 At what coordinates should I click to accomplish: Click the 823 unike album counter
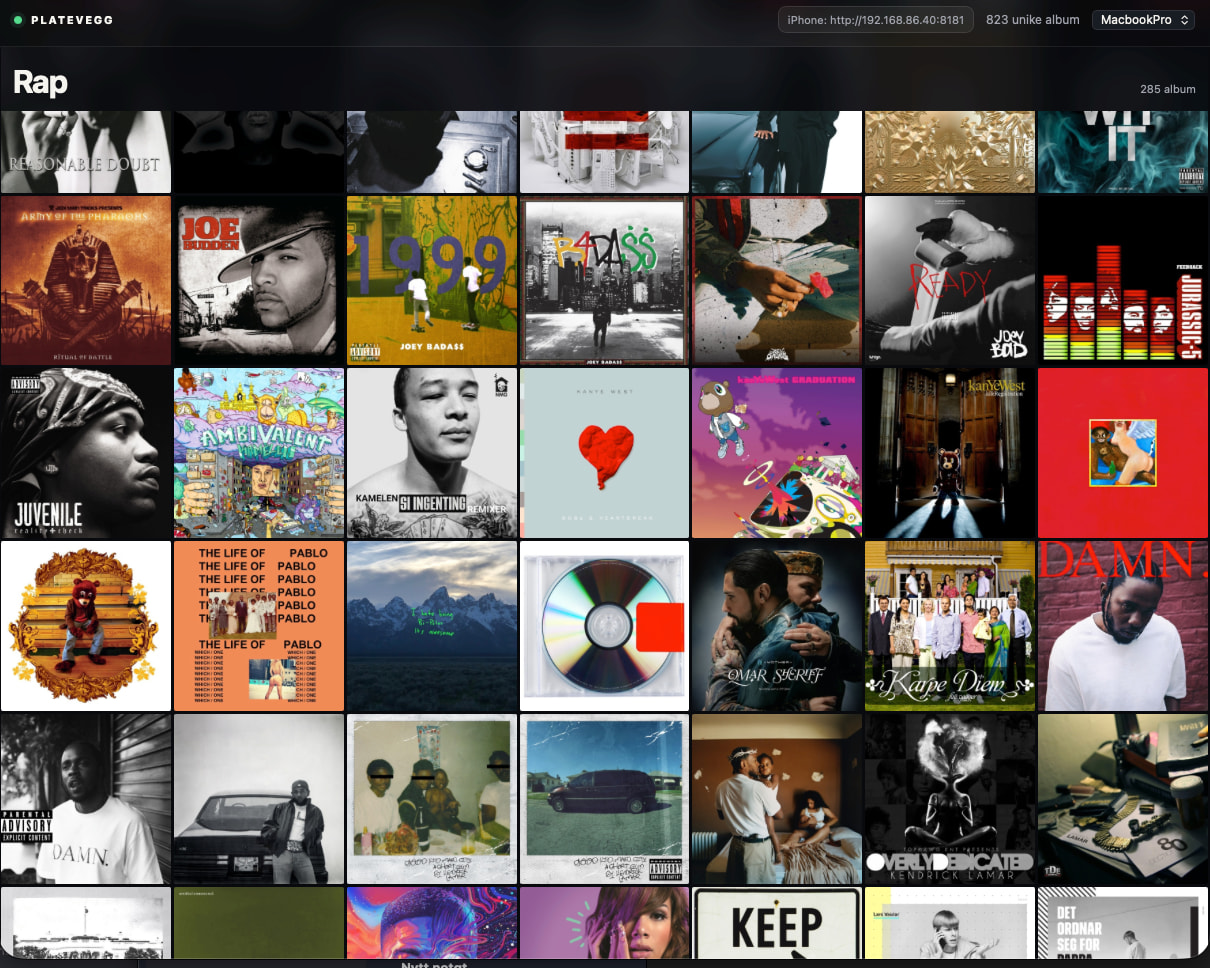tap(1033, 20)
